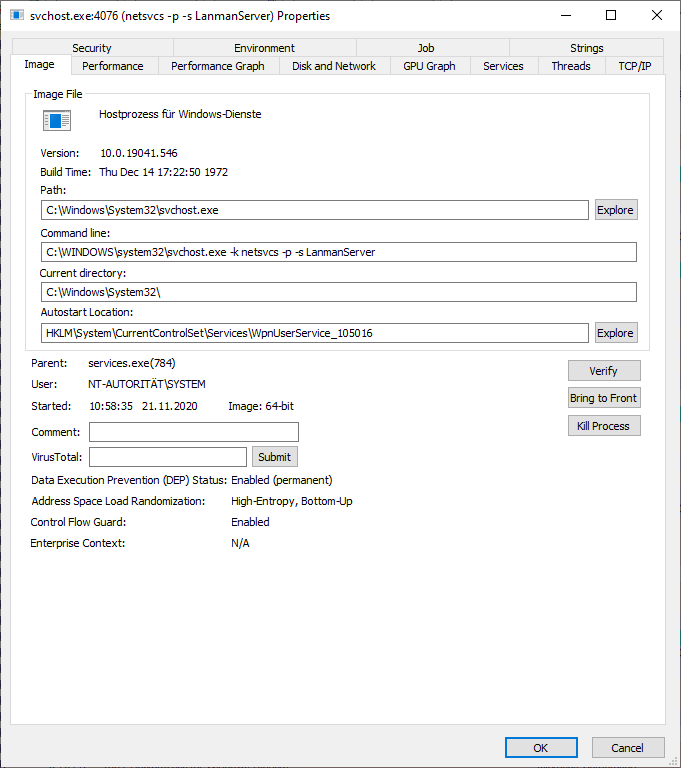Focus the Comment input box
The height and width of the screenshot is (768, 681).
click(194, 432)
